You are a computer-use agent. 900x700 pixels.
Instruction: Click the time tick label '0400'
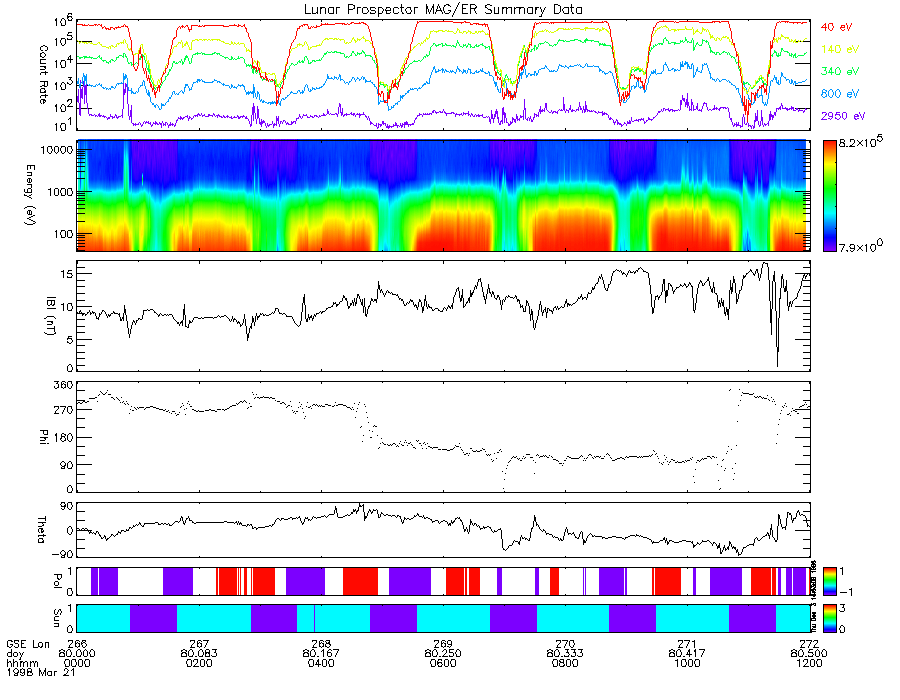(321, 663)
